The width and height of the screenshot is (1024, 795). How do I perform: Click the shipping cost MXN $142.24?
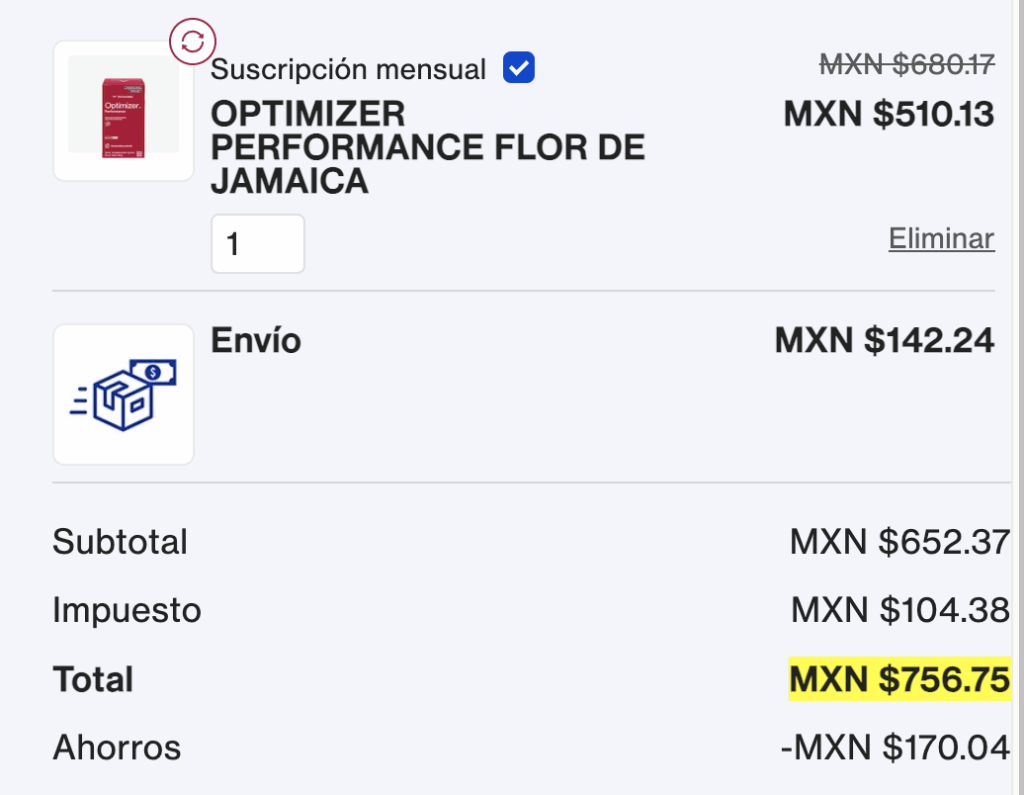point(884,340)
